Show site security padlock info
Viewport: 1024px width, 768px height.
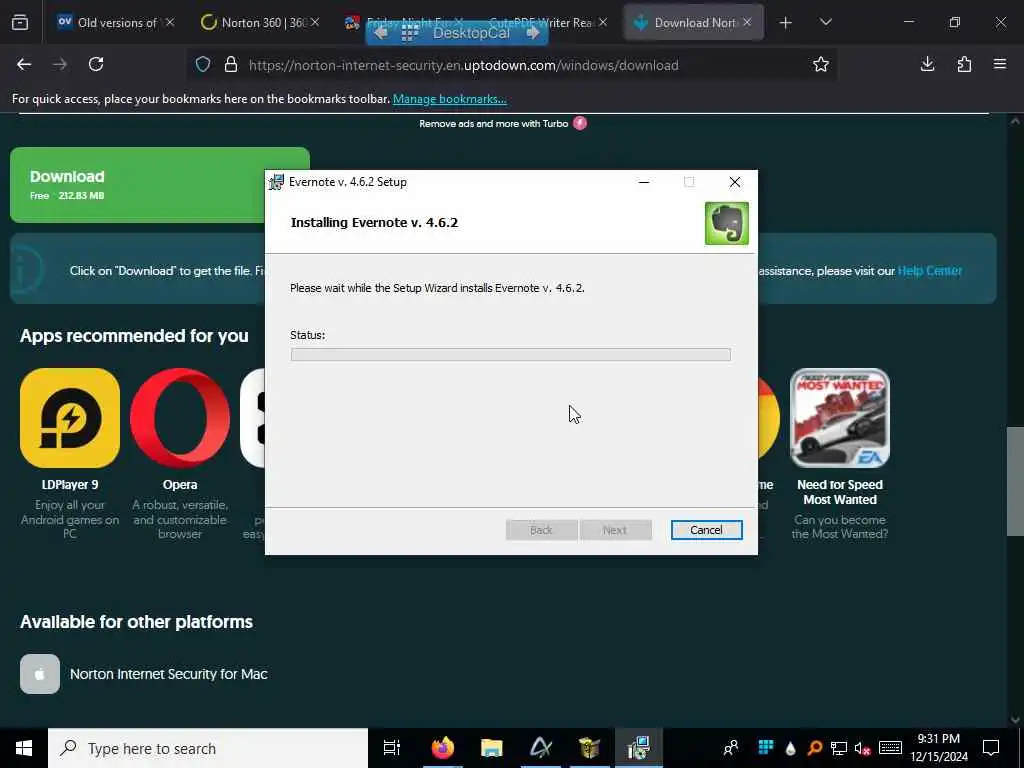231,65
